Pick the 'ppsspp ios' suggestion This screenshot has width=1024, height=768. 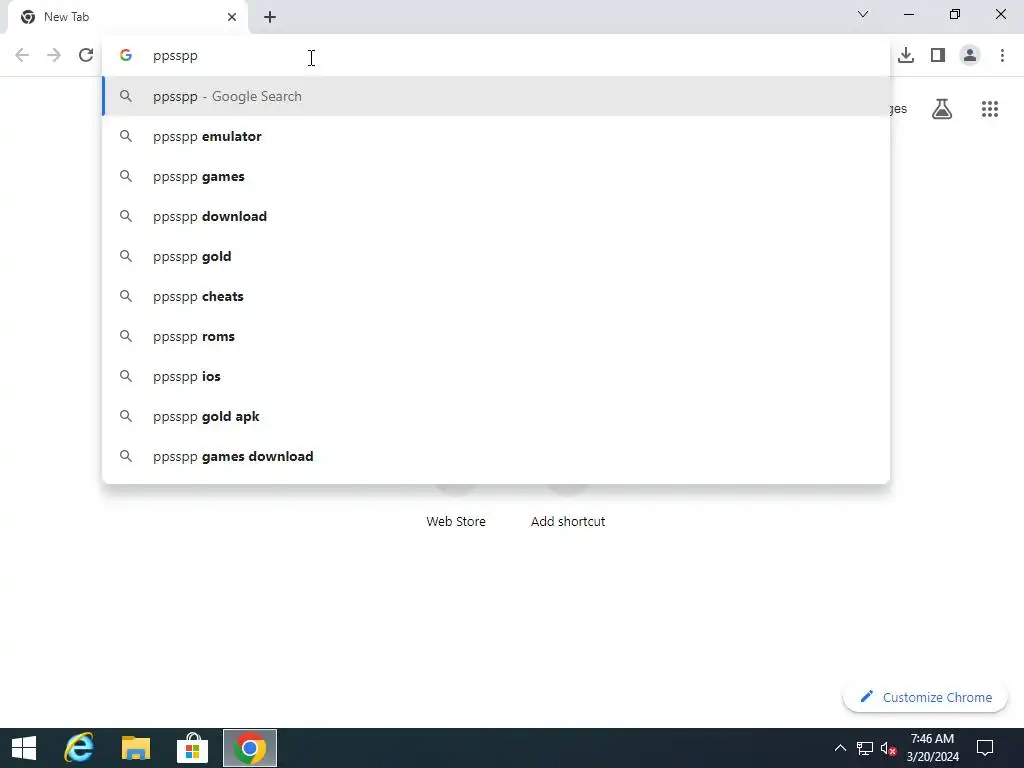click(496, 376)
